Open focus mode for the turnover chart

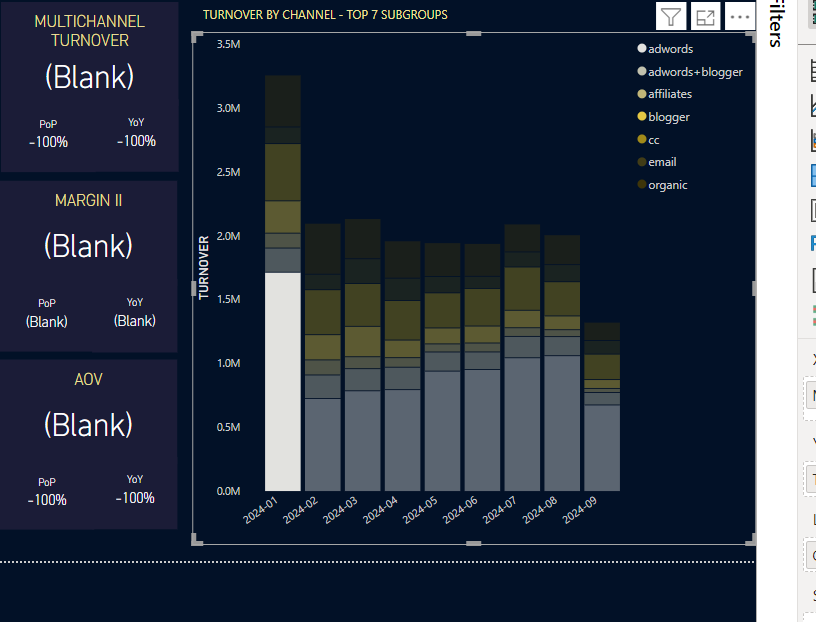(x=705, y=17)
